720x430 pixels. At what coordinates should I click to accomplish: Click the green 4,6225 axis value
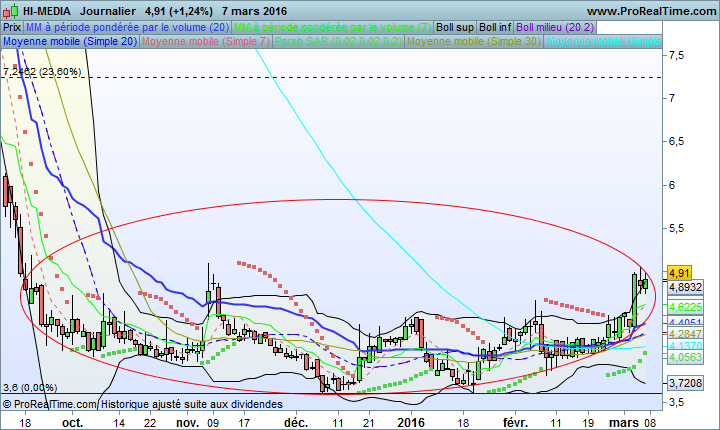coord(685,307)
